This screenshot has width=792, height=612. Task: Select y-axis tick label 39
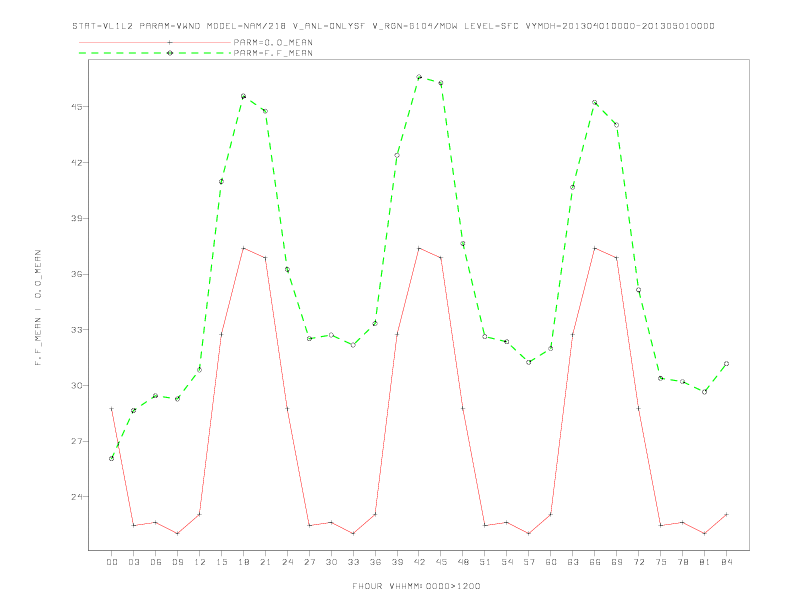click(x=77, y=218)
